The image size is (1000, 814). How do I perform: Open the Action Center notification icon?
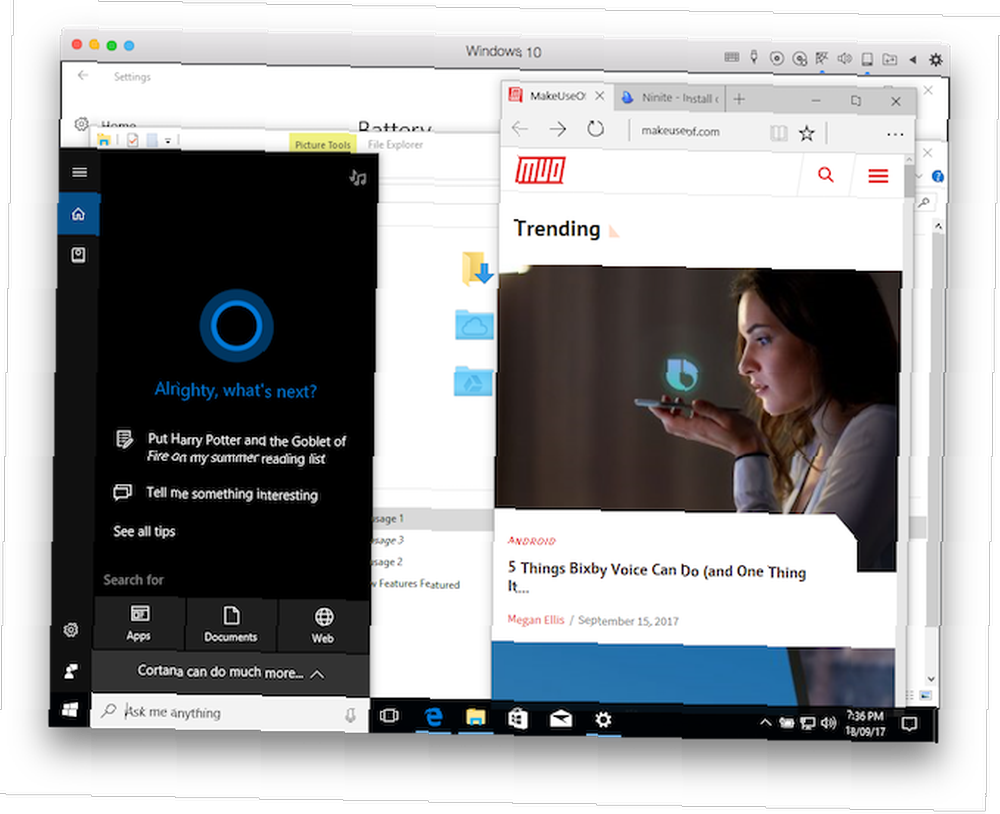click(909, 723)
